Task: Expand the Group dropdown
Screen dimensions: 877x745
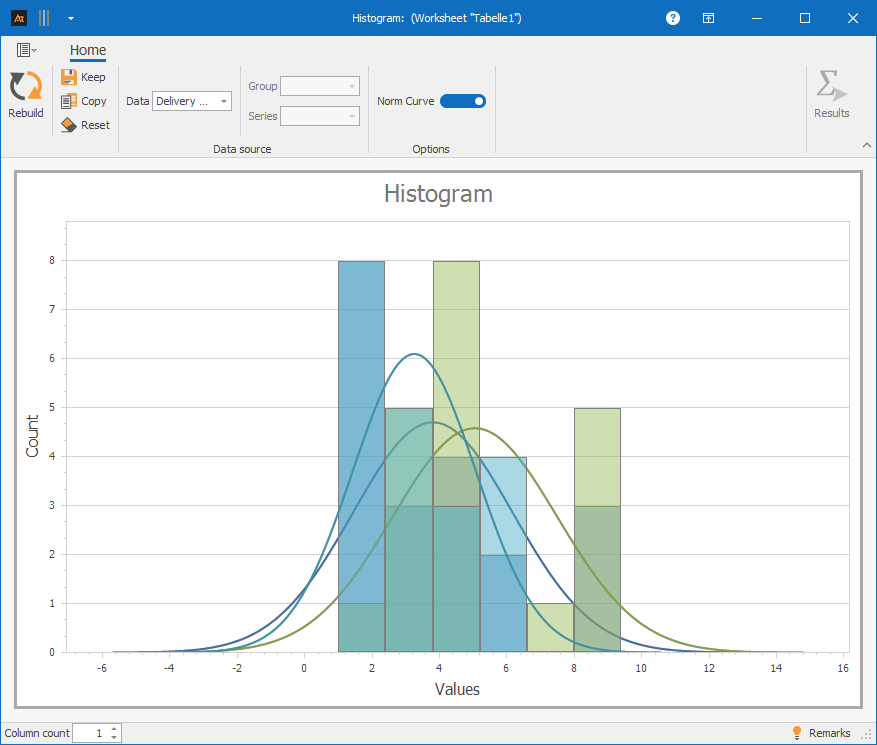Action: coord(351,87)
